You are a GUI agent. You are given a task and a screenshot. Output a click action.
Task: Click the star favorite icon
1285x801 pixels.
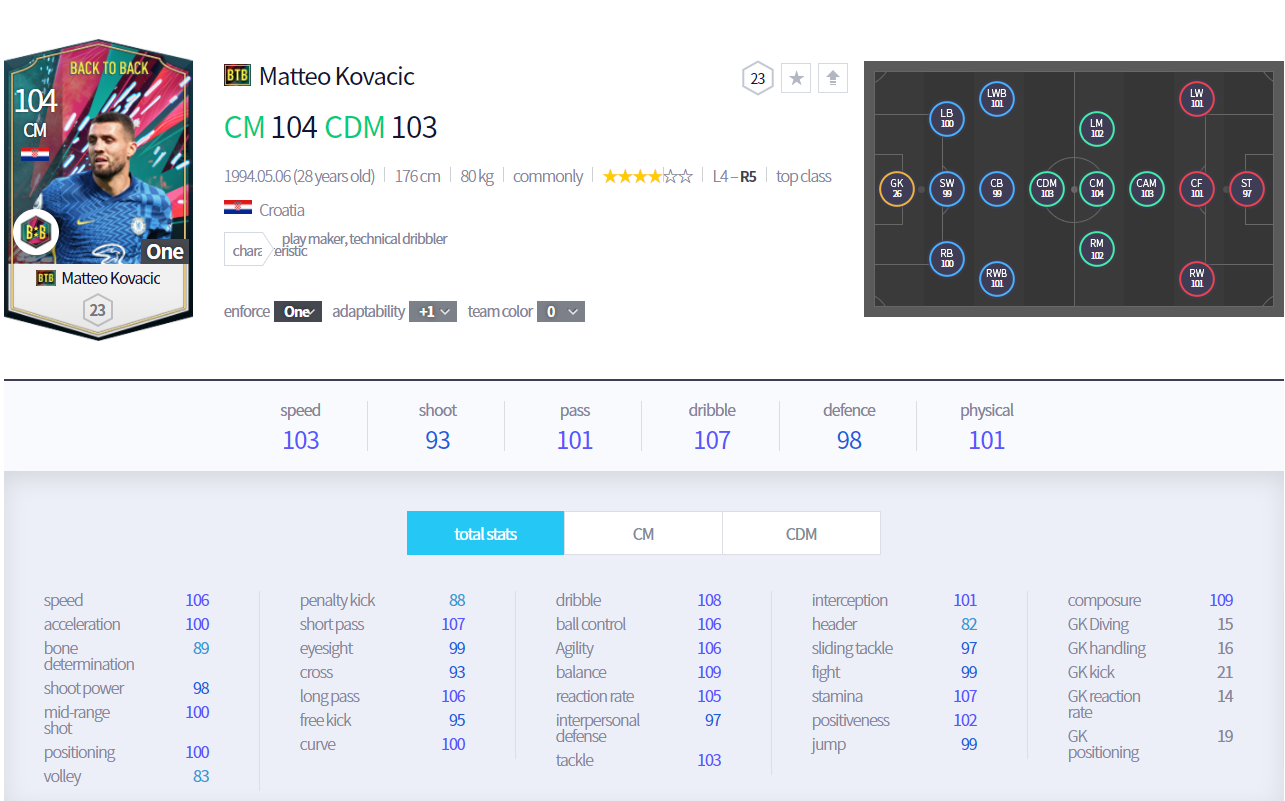pos(796,78)
